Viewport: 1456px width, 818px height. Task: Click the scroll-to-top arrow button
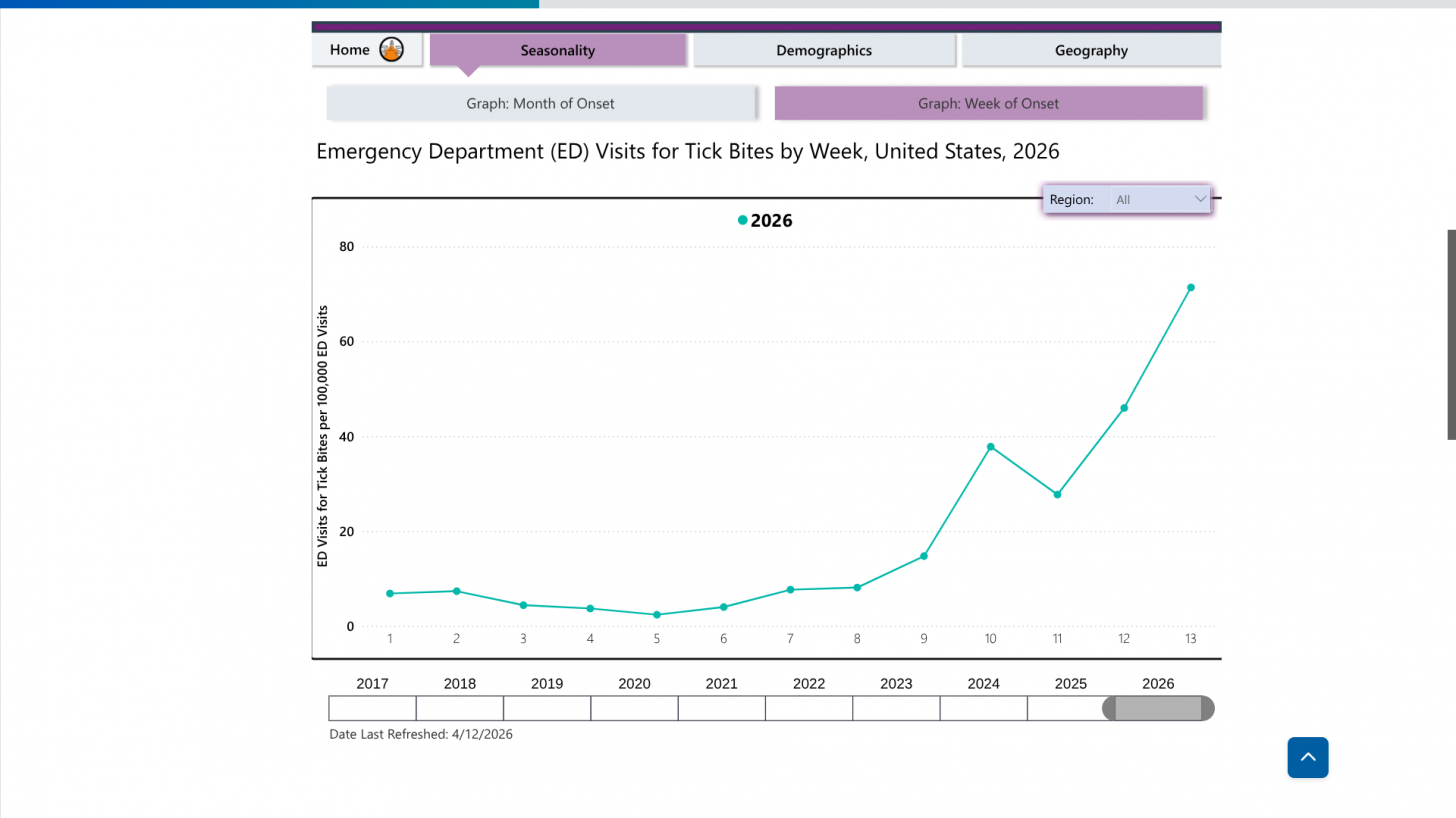click(1307, 757)
